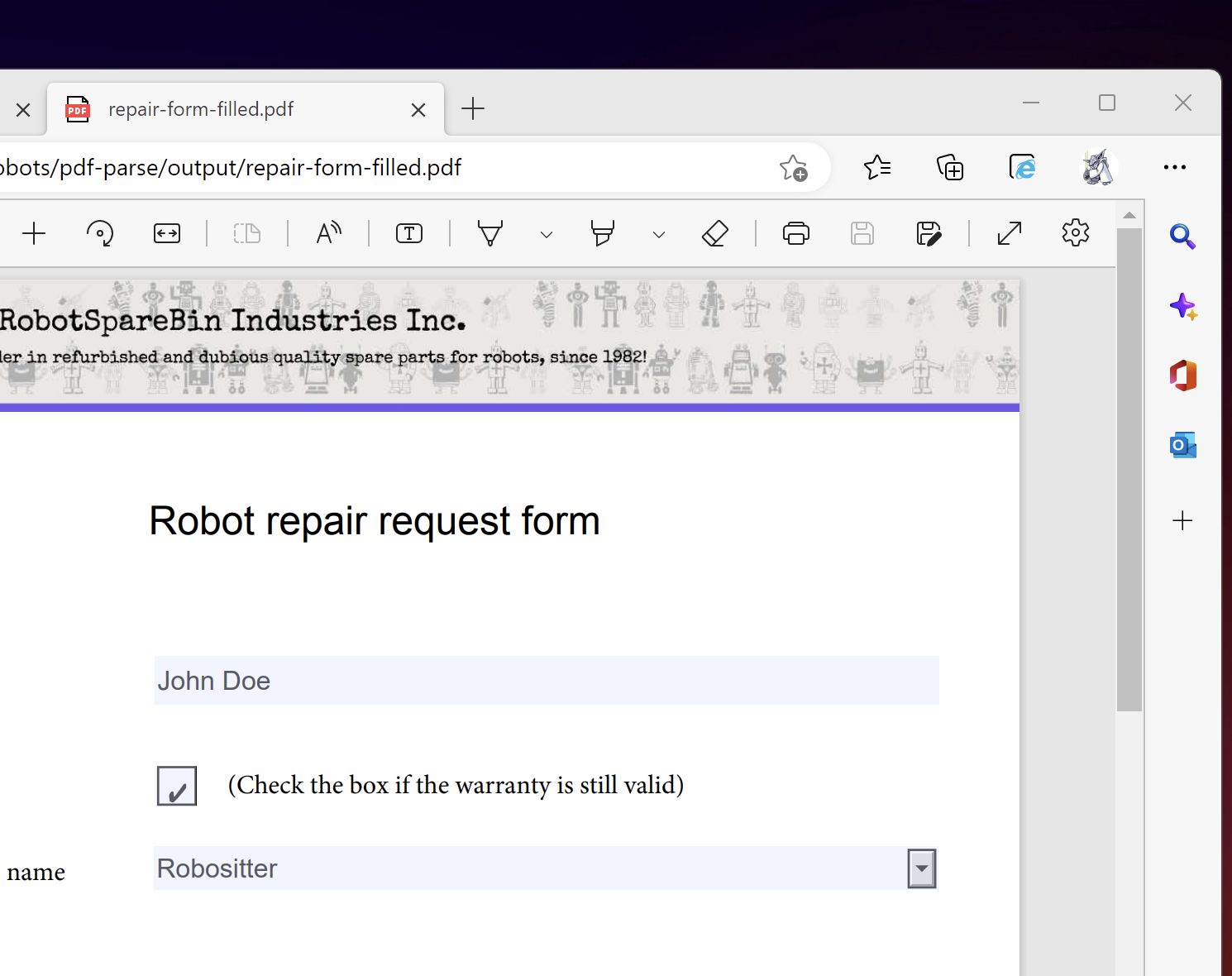1232x976 pixels.
Task: Toggle the warranty valid checkbox
Action: pos(176,785)
